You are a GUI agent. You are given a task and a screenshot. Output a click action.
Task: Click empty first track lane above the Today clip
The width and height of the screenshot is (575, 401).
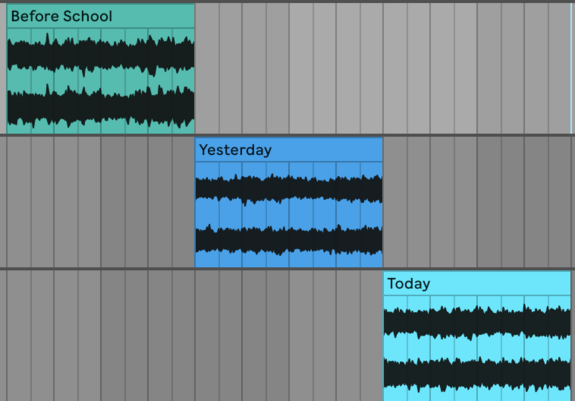(x=477, y=68)
